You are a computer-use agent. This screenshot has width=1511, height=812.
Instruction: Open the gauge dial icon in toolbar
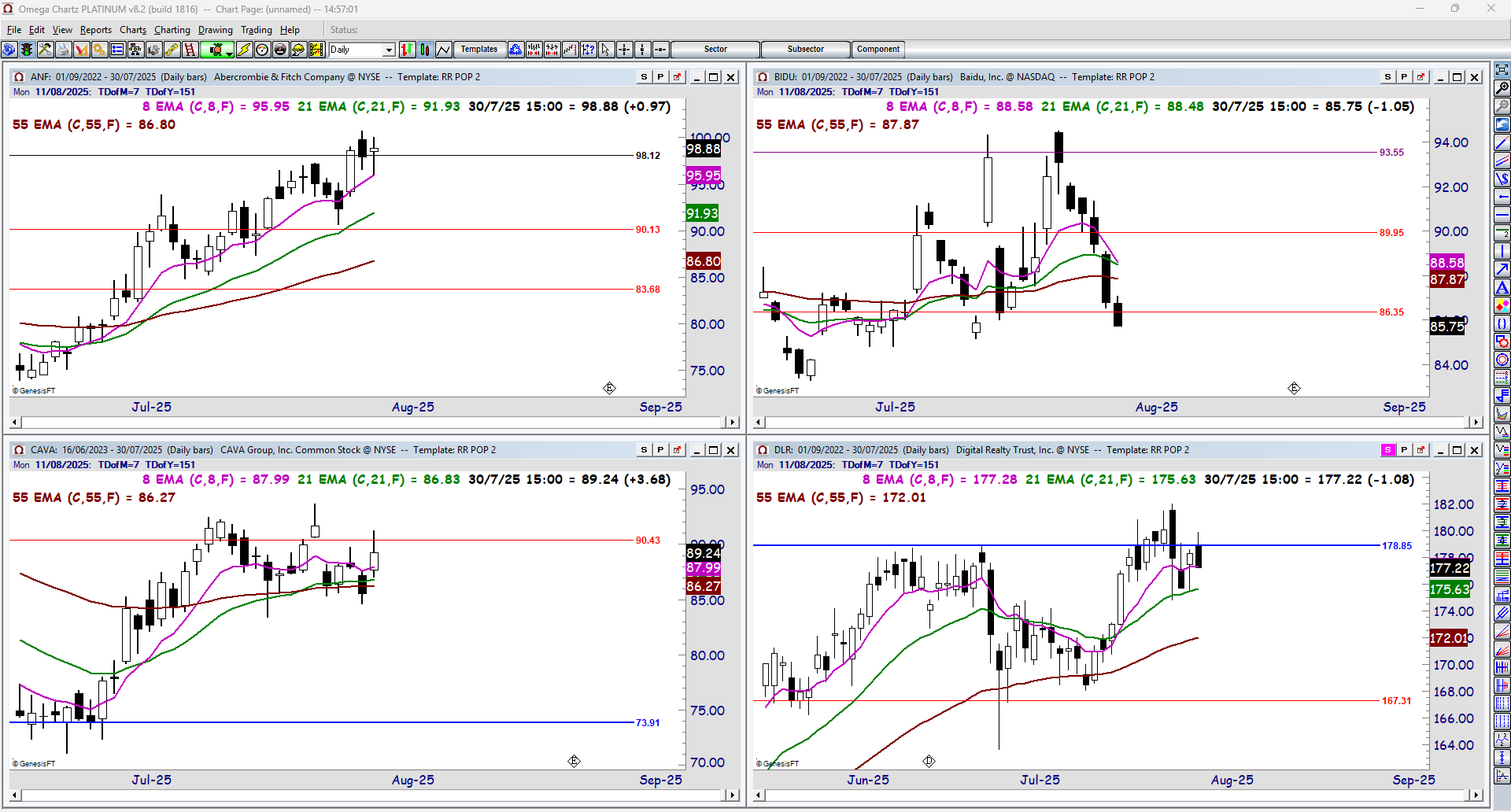[262, 50]
